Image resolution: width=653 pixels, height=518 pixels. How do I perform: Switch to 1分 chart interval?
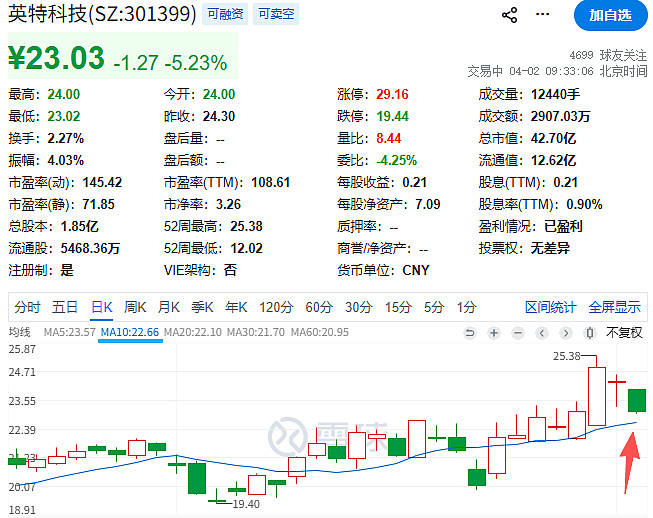[x=466, y=307]
